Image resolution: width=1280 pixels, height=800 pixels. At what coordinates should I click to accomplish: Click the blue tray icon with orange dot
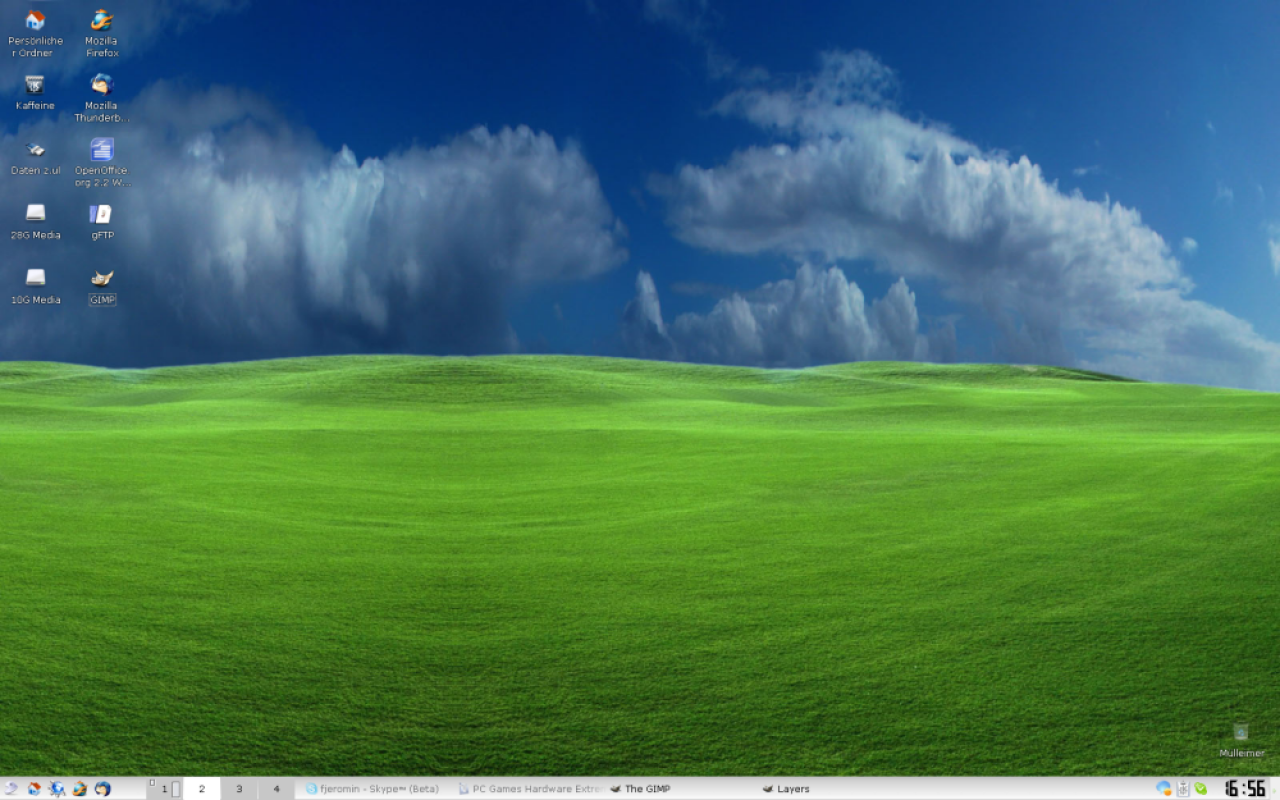[1164, 788]
